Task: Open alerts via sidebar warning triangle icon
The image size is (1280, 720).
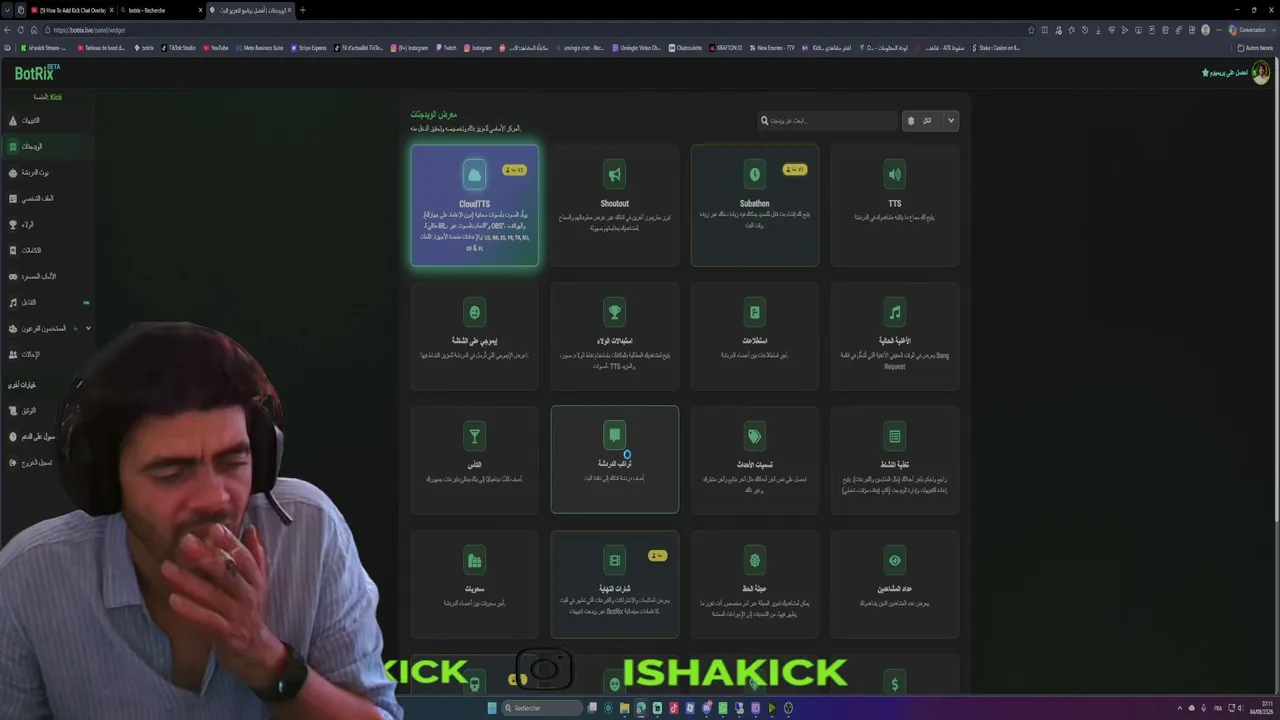Action: (x=13, y=120)
